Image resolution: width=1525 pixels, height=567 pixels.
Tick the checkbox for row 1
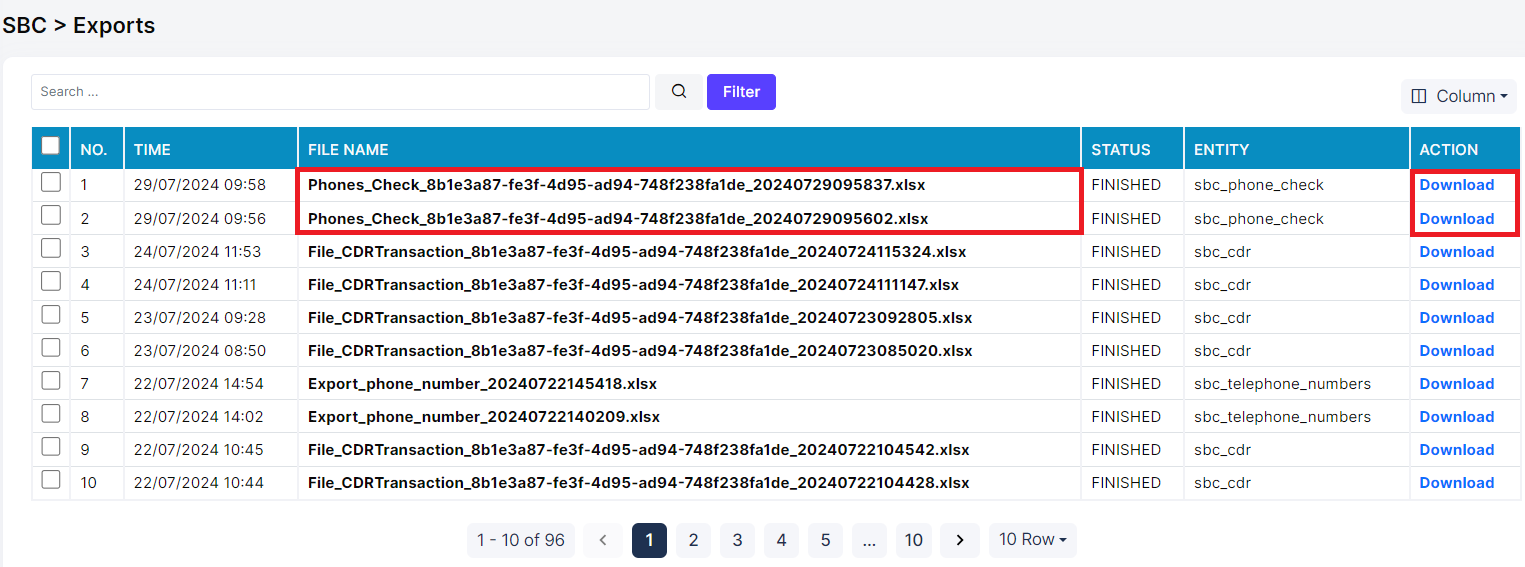point(50,183)
